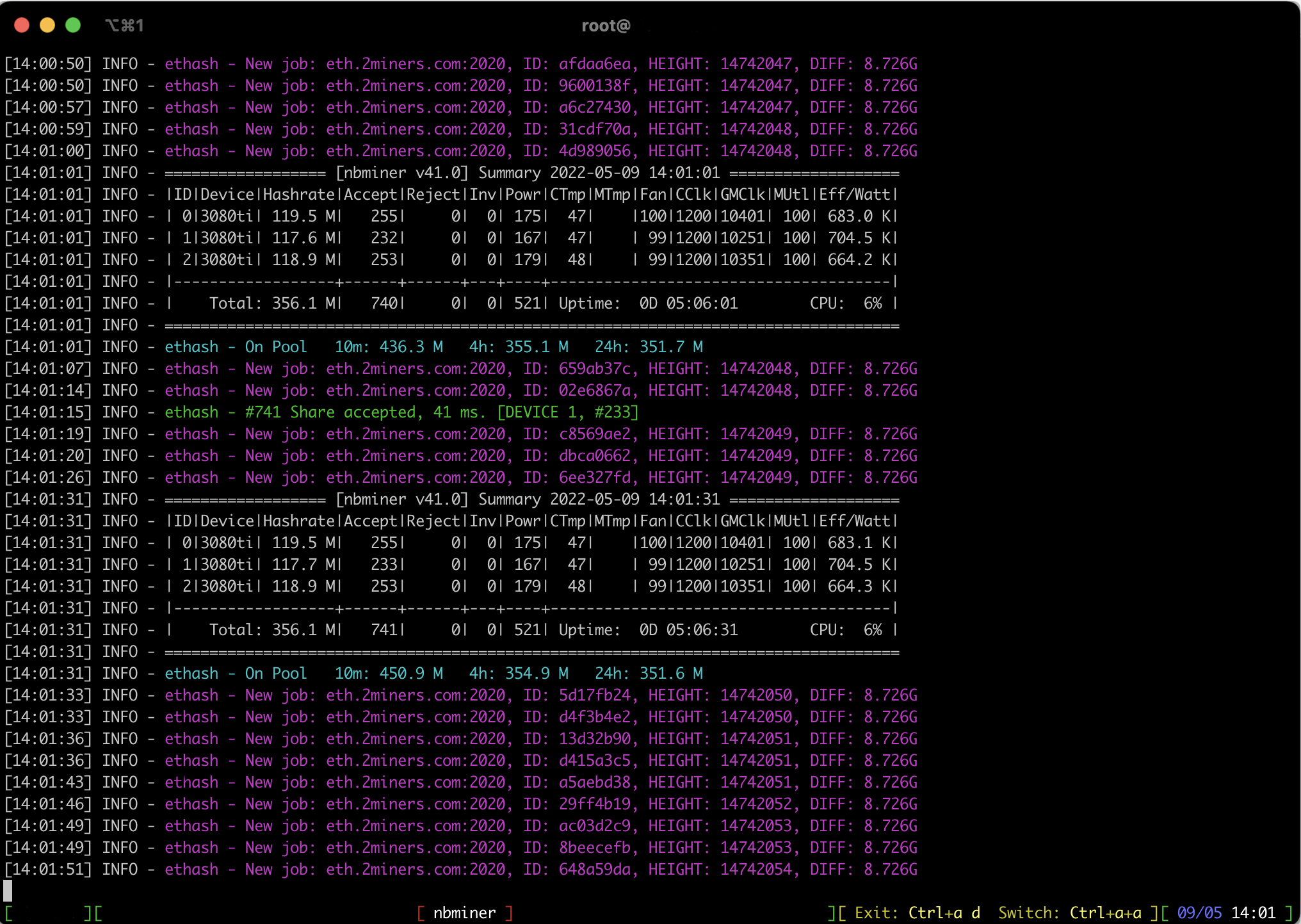Click the ⌥⌘1 shortcut badge in the title bar
The image size is (1301, 924).
click(x=125, y=26)
